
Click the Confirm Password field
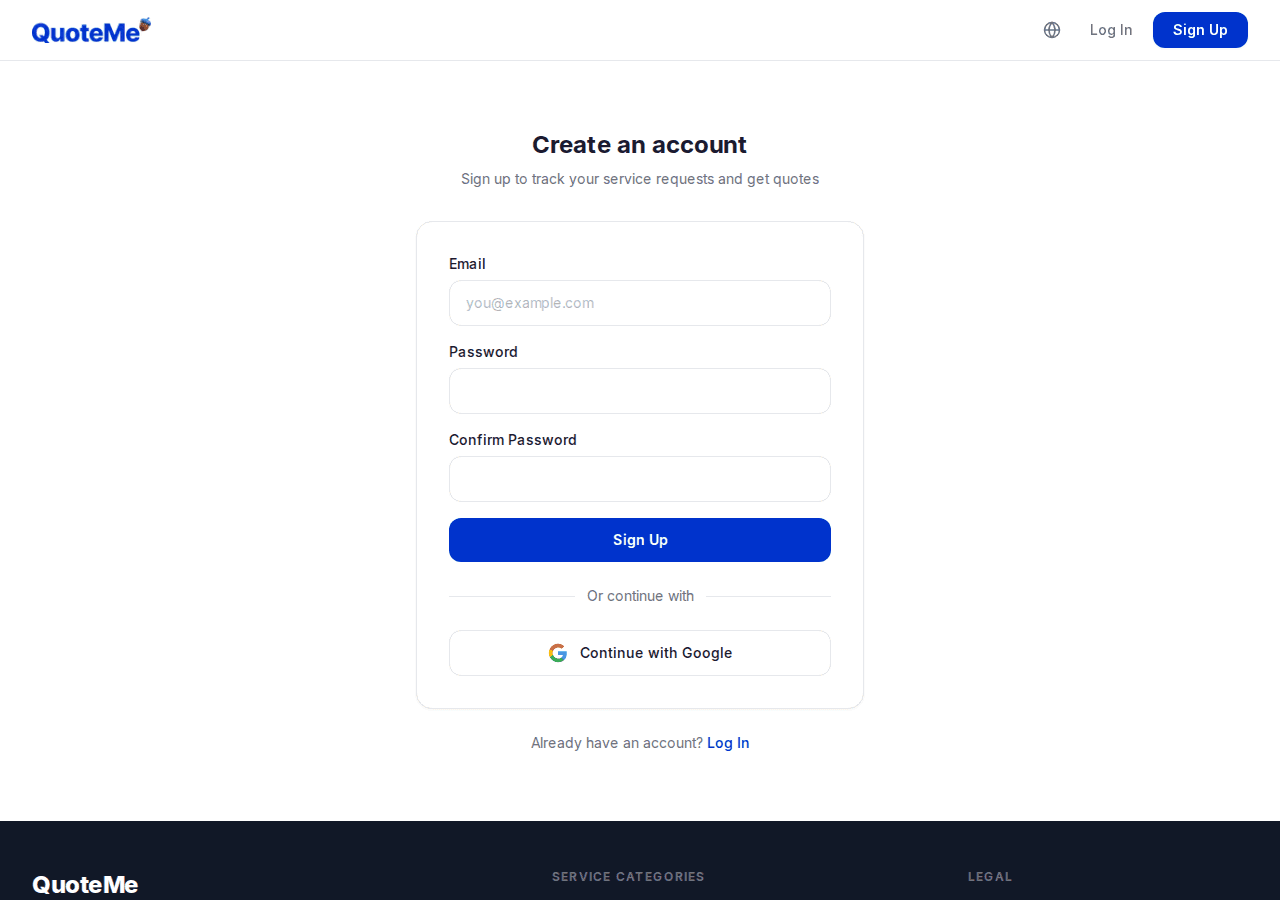click(640, 479)
